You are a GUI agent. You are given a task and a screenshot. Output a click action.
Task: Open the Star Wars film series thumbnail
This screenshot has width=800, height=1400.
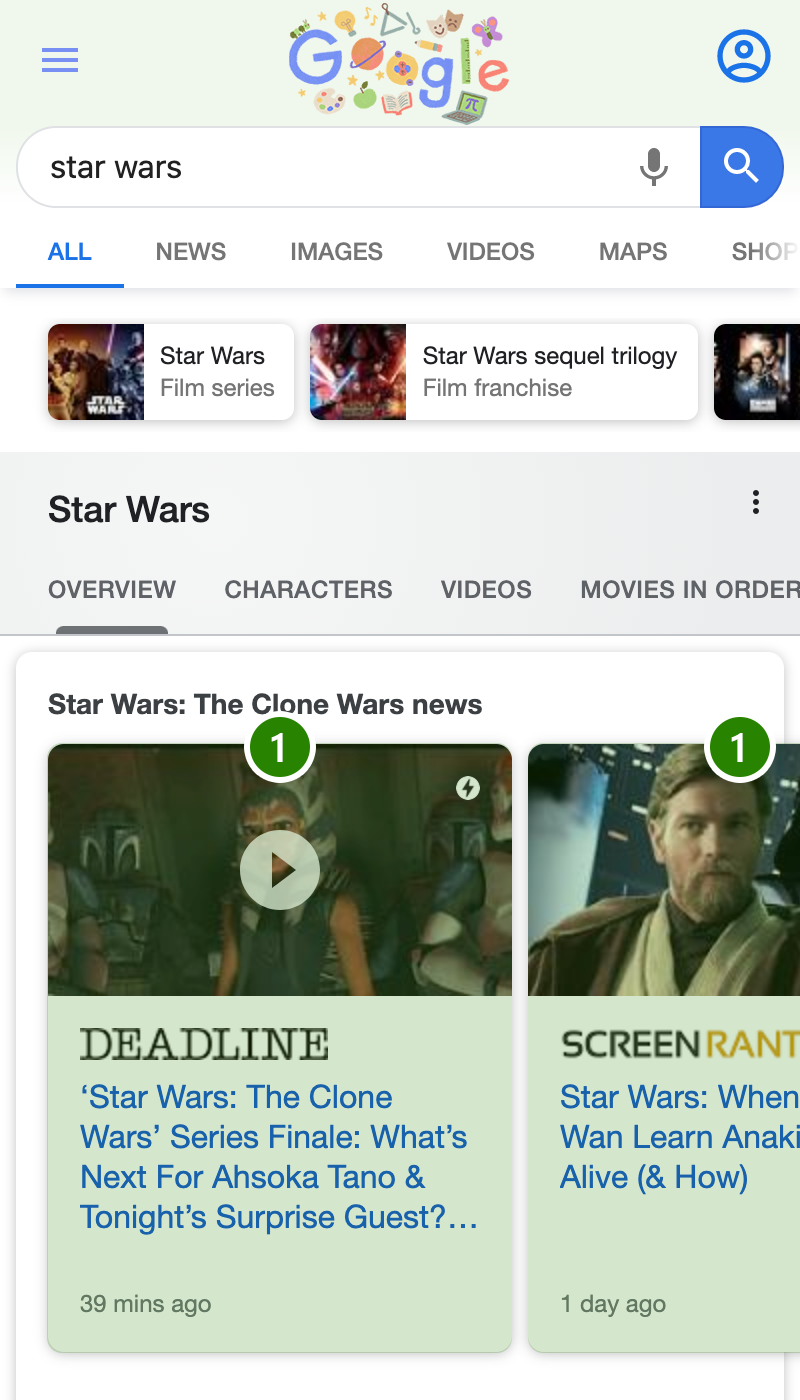96,372
